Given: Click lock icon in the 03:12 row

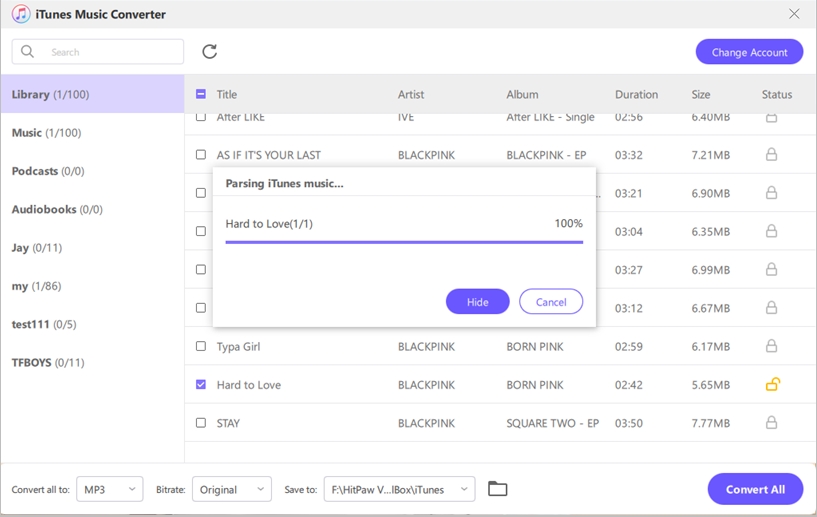Looking at the screenshot, I should click(771, 307).
